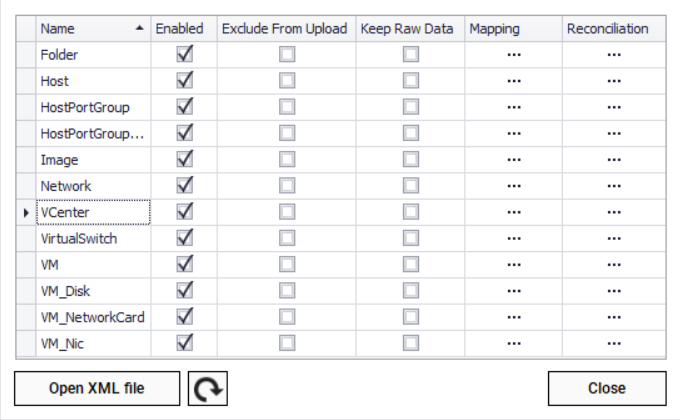
Task: Open Mapping ellipsis for VM_Disk row
Action: (514, 290)
